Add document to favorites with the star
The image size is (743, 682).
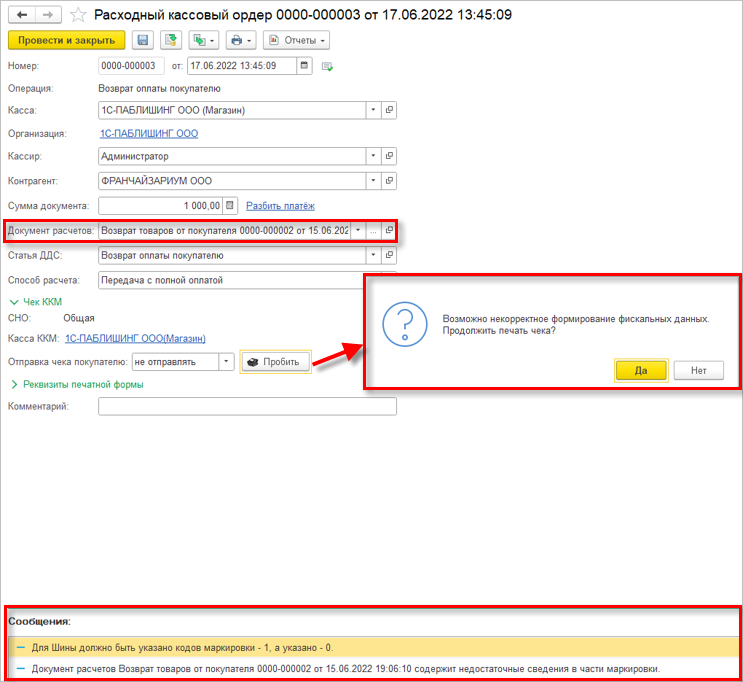click(78, 15)
